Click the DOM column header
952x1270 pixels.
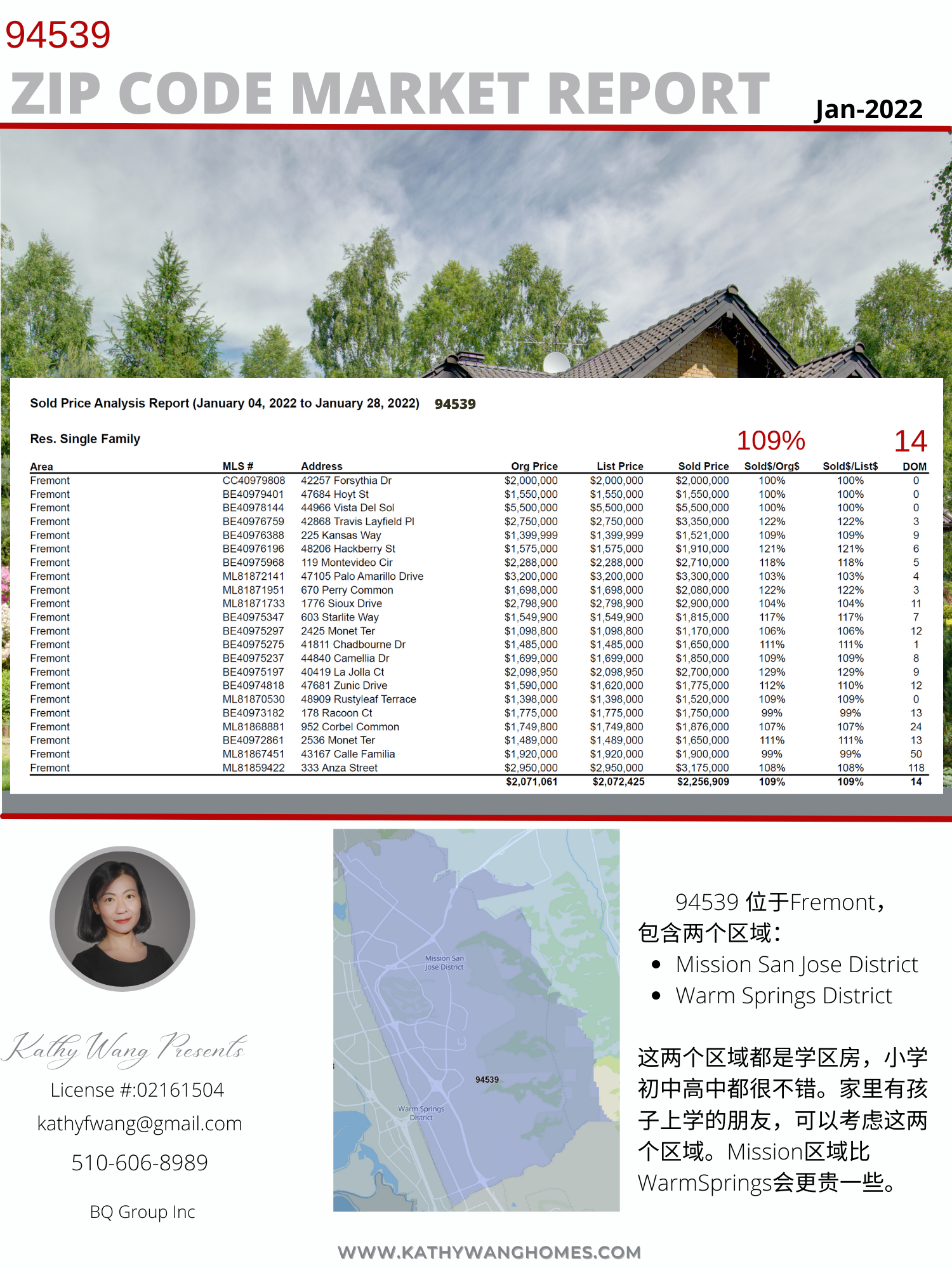[915, 466]
